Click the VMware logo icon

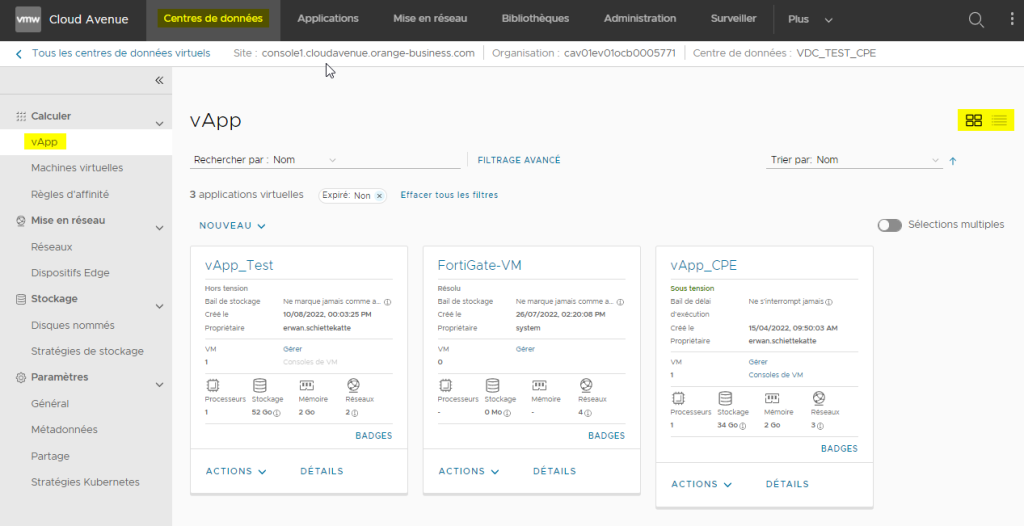(28, 19)
